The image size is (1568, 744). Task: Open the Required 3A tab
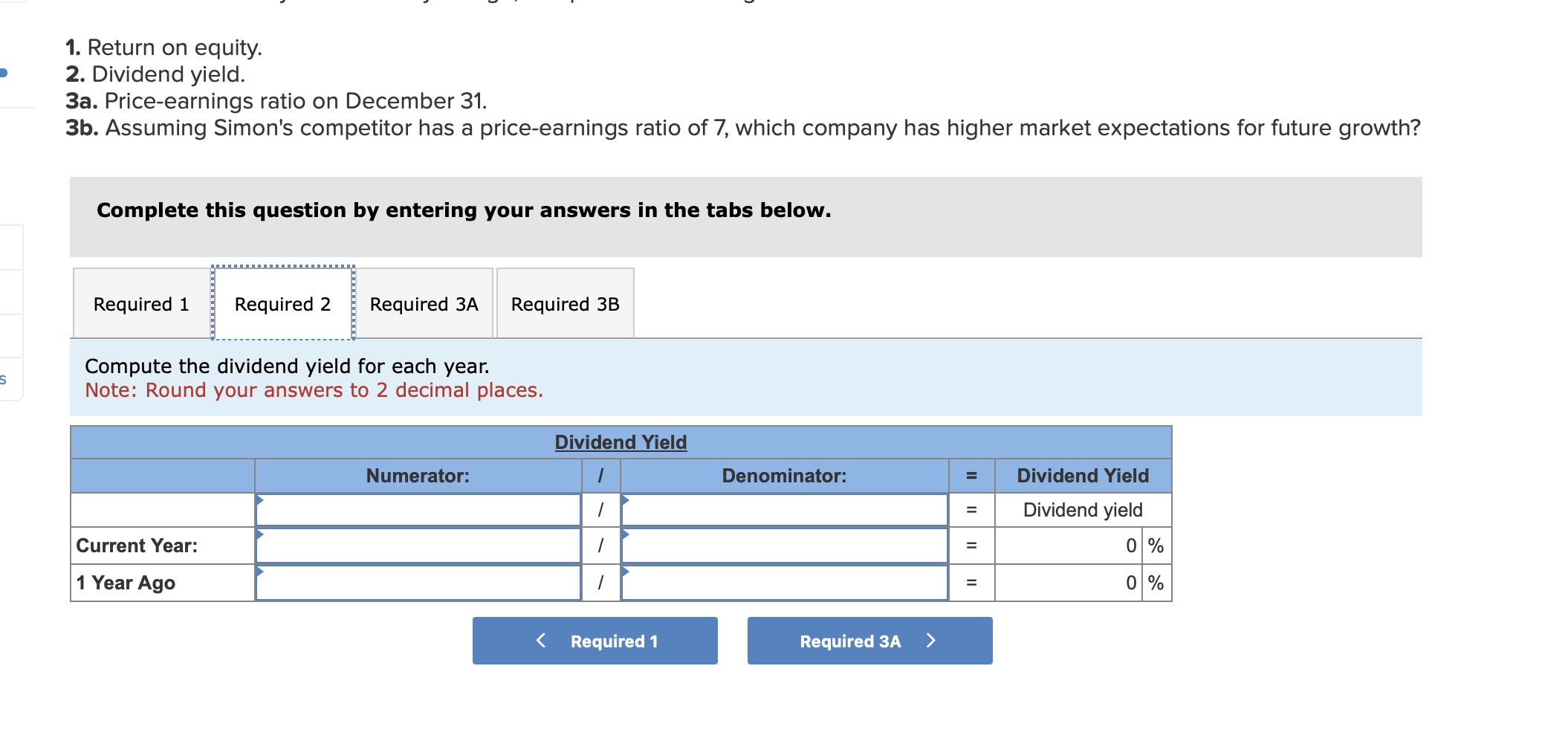coord(424,304)
